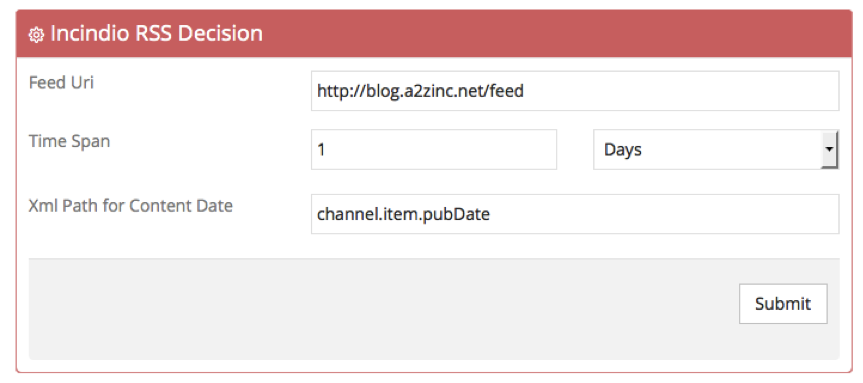Click the empty area of the Xml Path box
Image resolution: width=863 pixels, height=383 pixels.
pyautogui.click(x=664, y=214)
